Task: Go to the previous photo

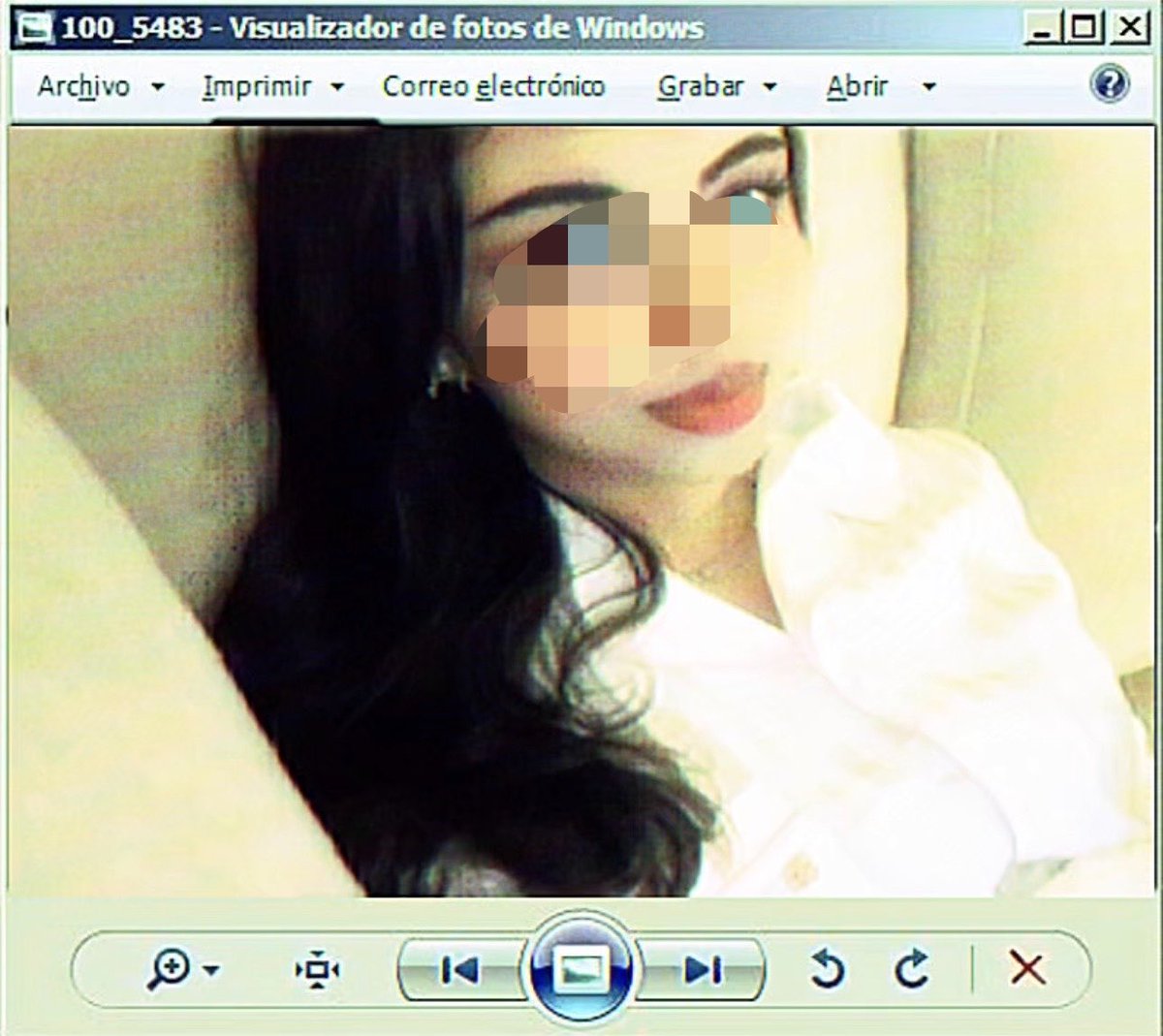Action: tap(460, 969)
